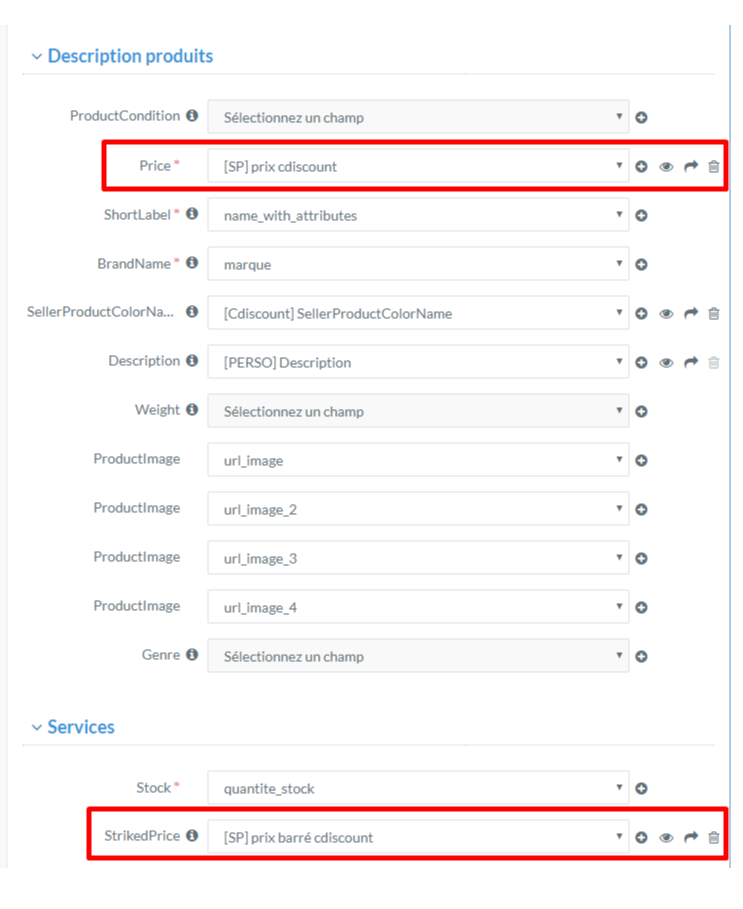This screenshot has width=743, height=909.
Task: Open the Genre Sélectionnez un champ dropdown
Action: click(418, 656)
